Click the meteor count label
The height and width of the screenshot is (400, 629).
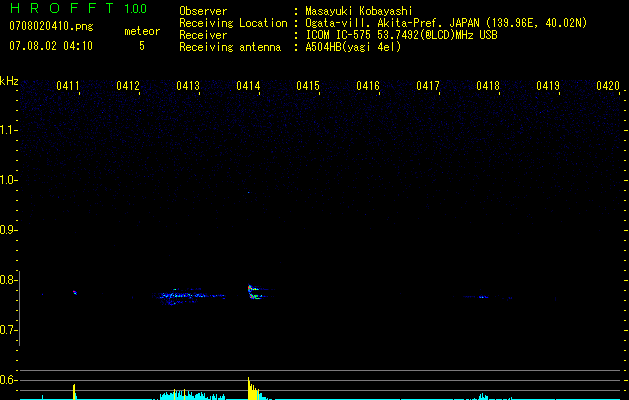pos(142,31)
